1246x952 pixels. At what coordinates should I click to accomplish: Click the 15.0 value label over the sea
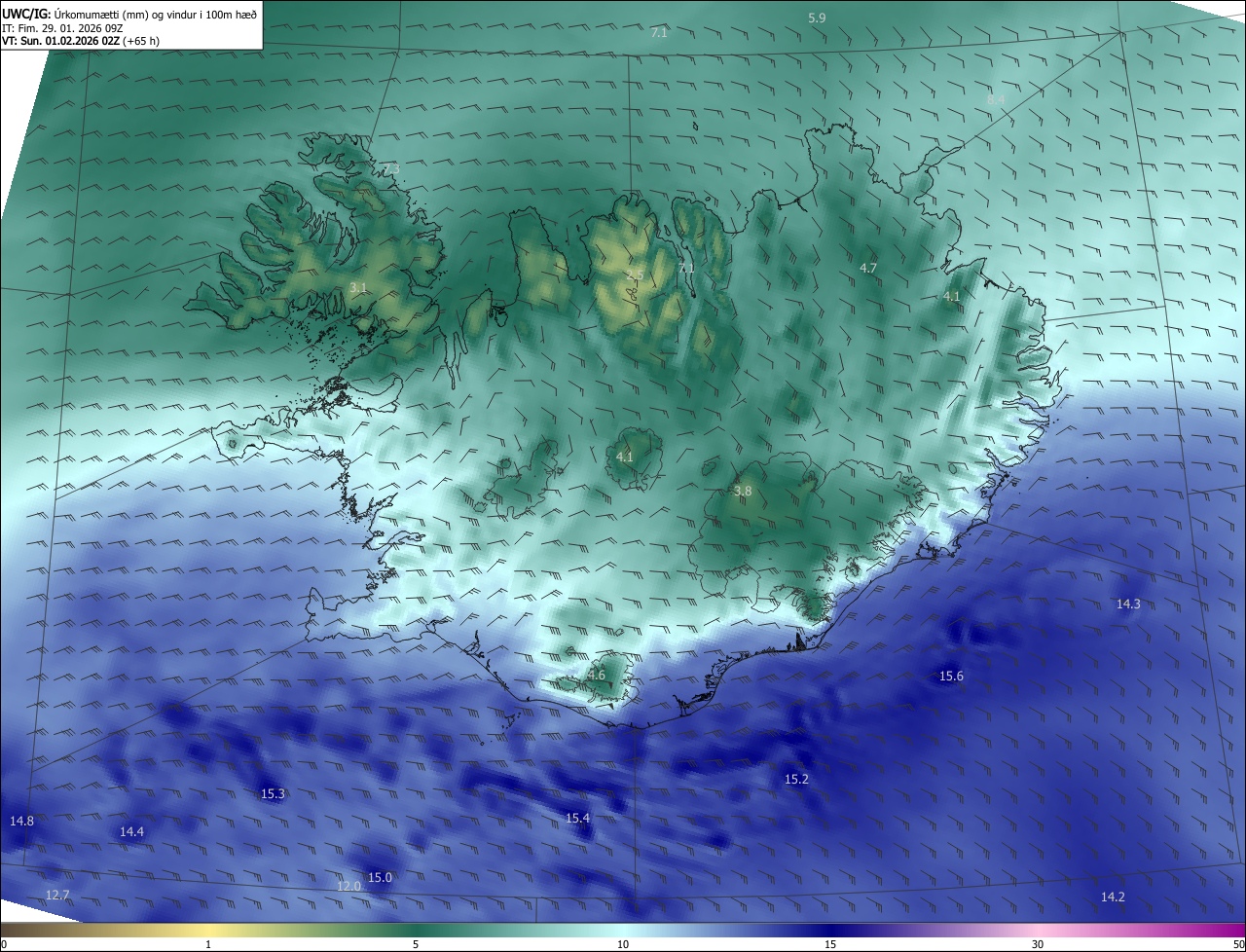point(380,877)
